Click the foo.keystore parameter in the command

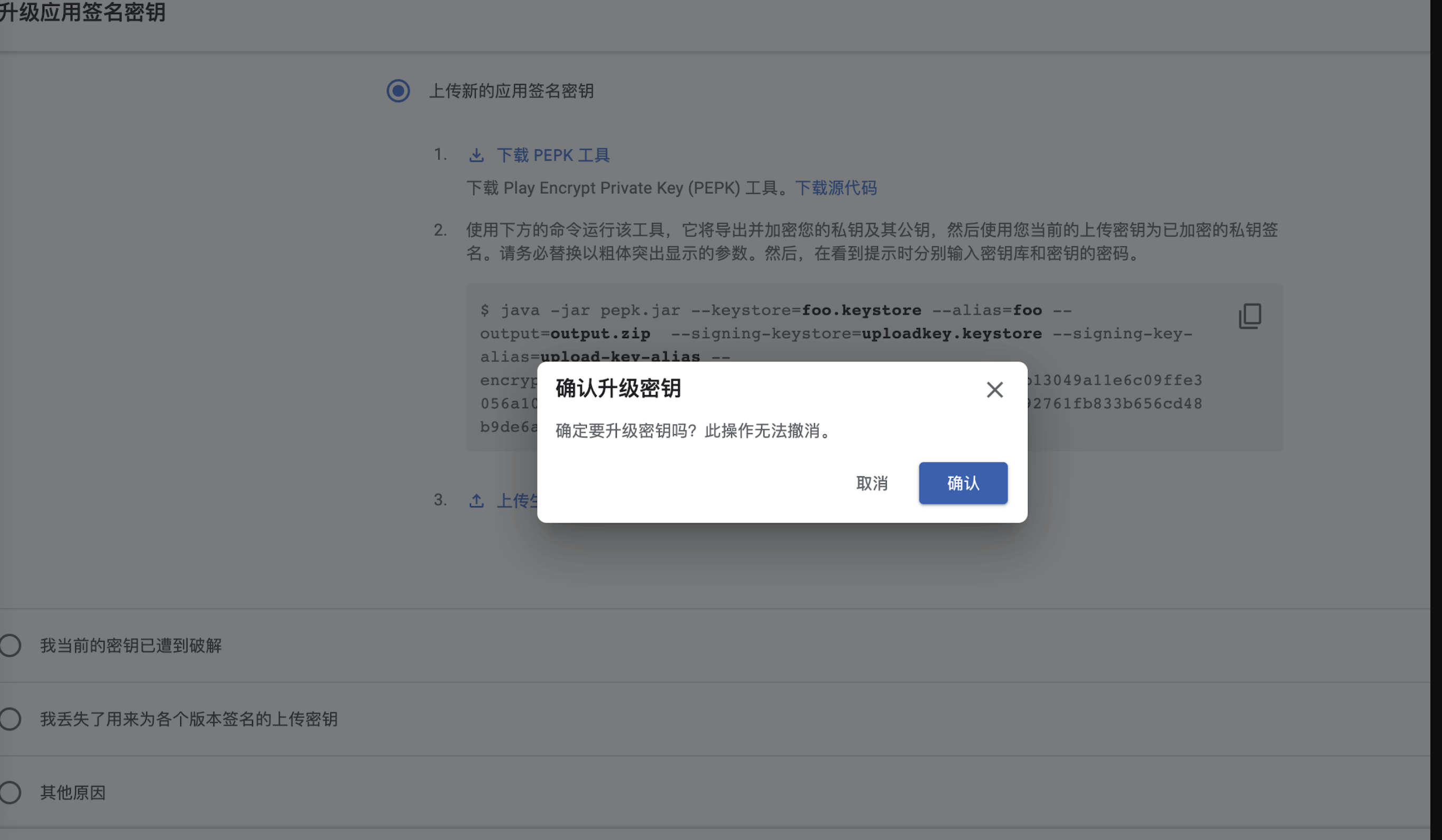click(861, 310)
